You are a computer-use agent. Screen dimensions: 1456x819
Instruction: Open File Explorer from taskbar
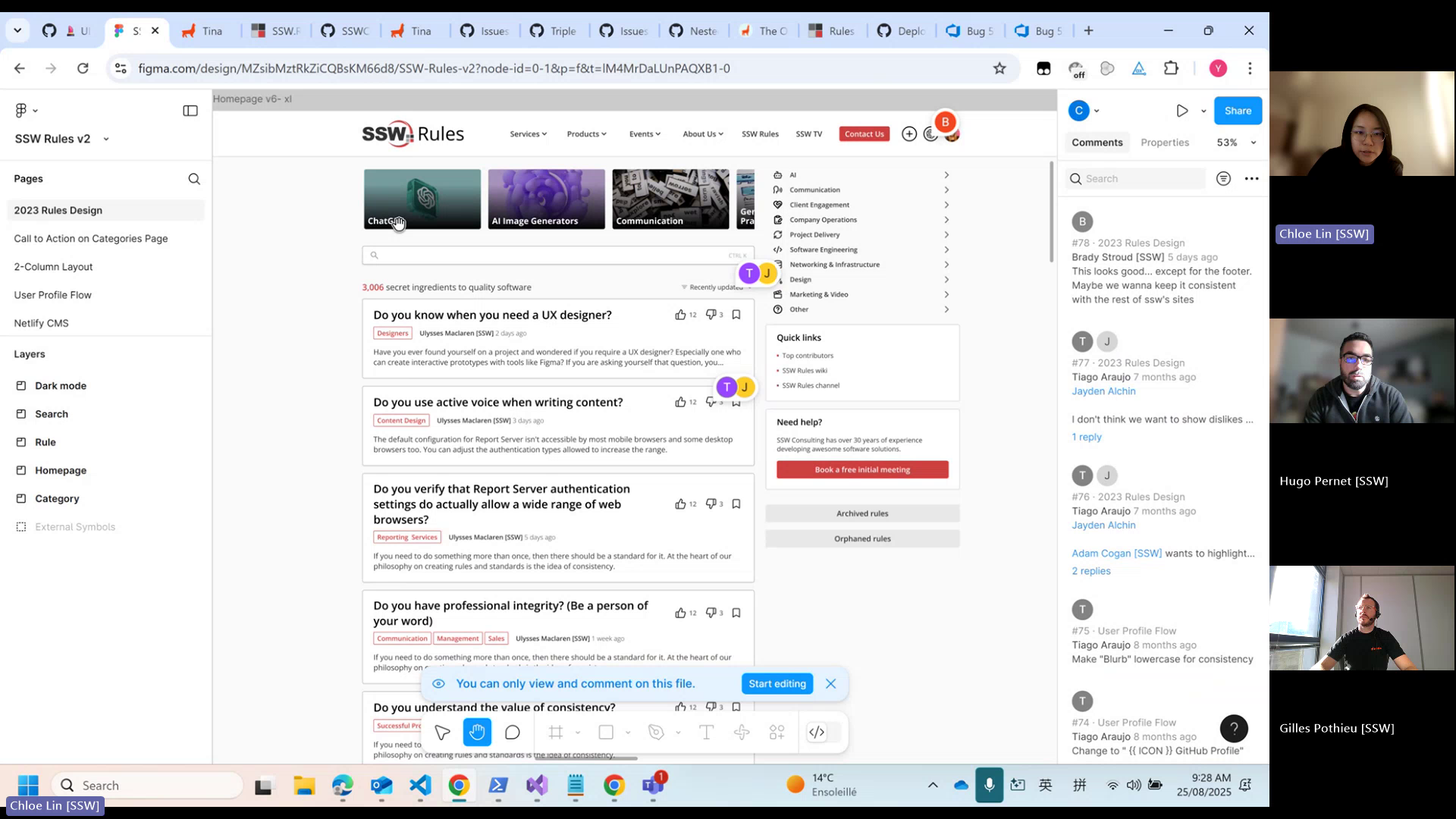tap(304, 786)
